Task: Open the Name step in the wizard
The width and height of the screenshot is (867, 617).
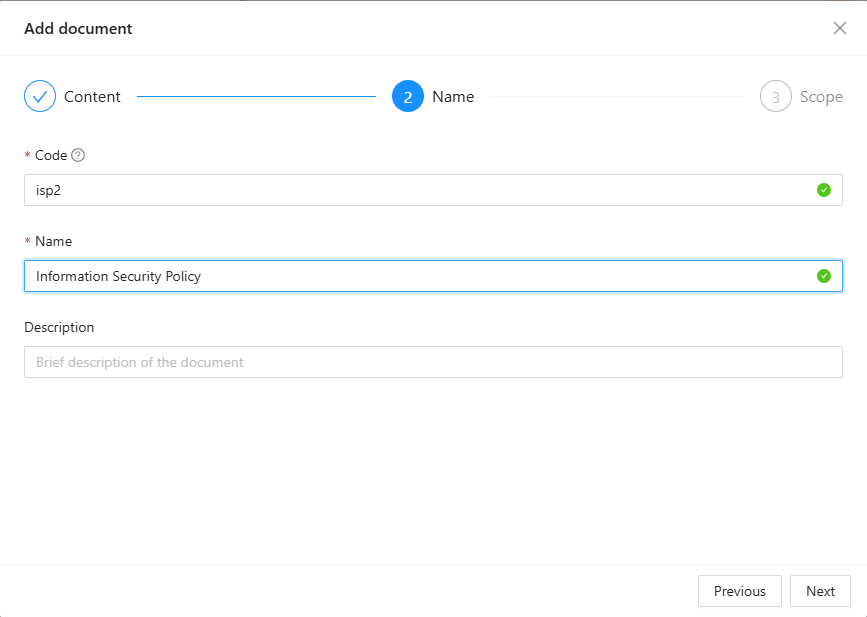Action: coord(453,96)
